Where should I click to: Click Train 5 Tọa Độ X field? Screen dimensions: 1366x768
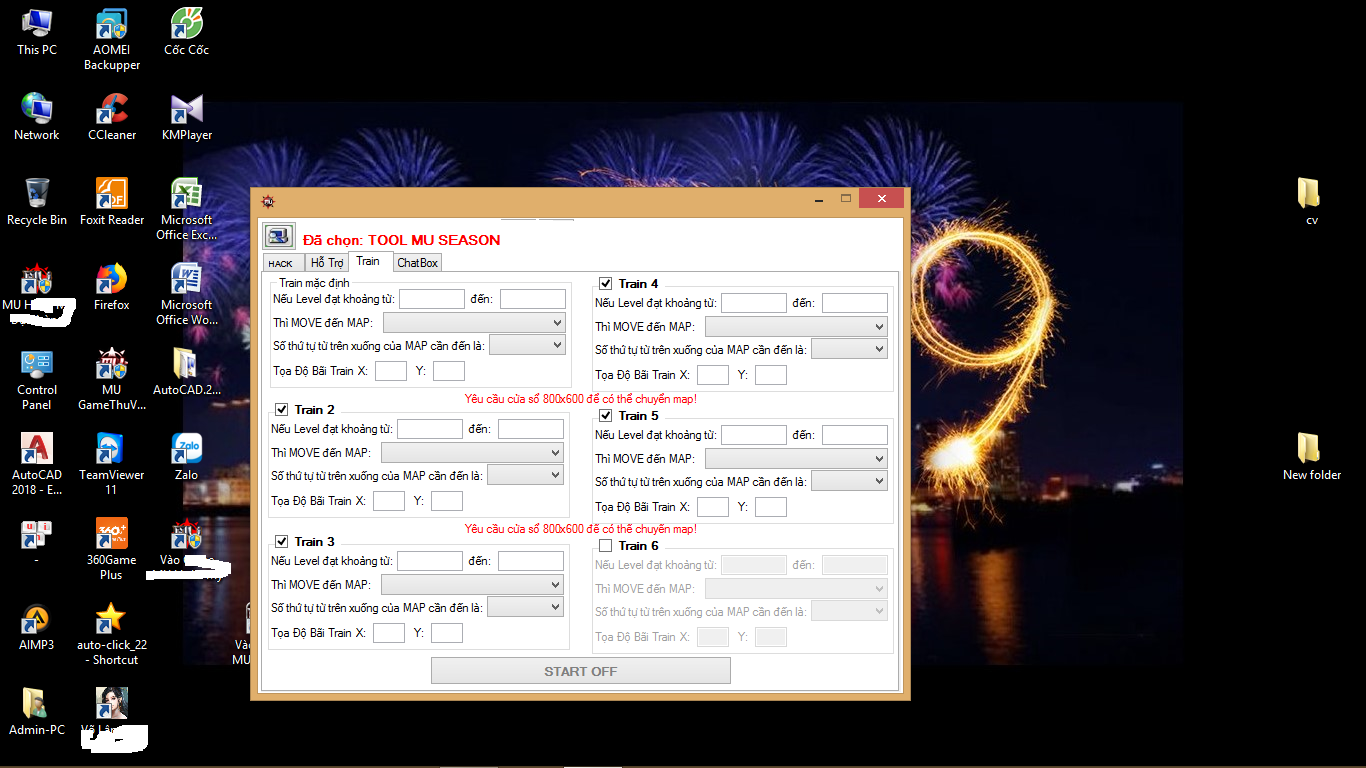[713, 507]
